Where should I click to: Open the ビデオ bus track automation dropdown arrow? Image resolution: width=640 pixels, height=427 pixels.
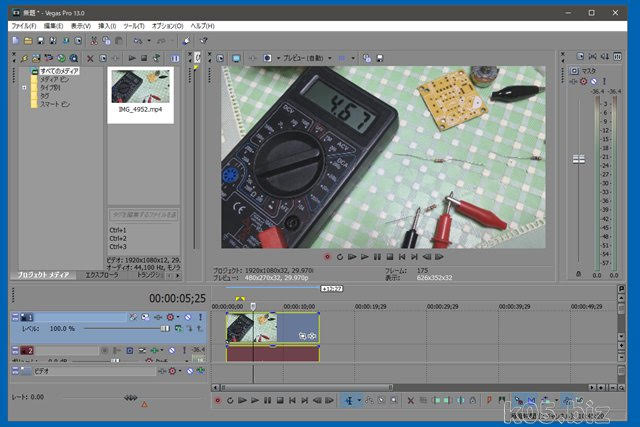coord(180,371)
